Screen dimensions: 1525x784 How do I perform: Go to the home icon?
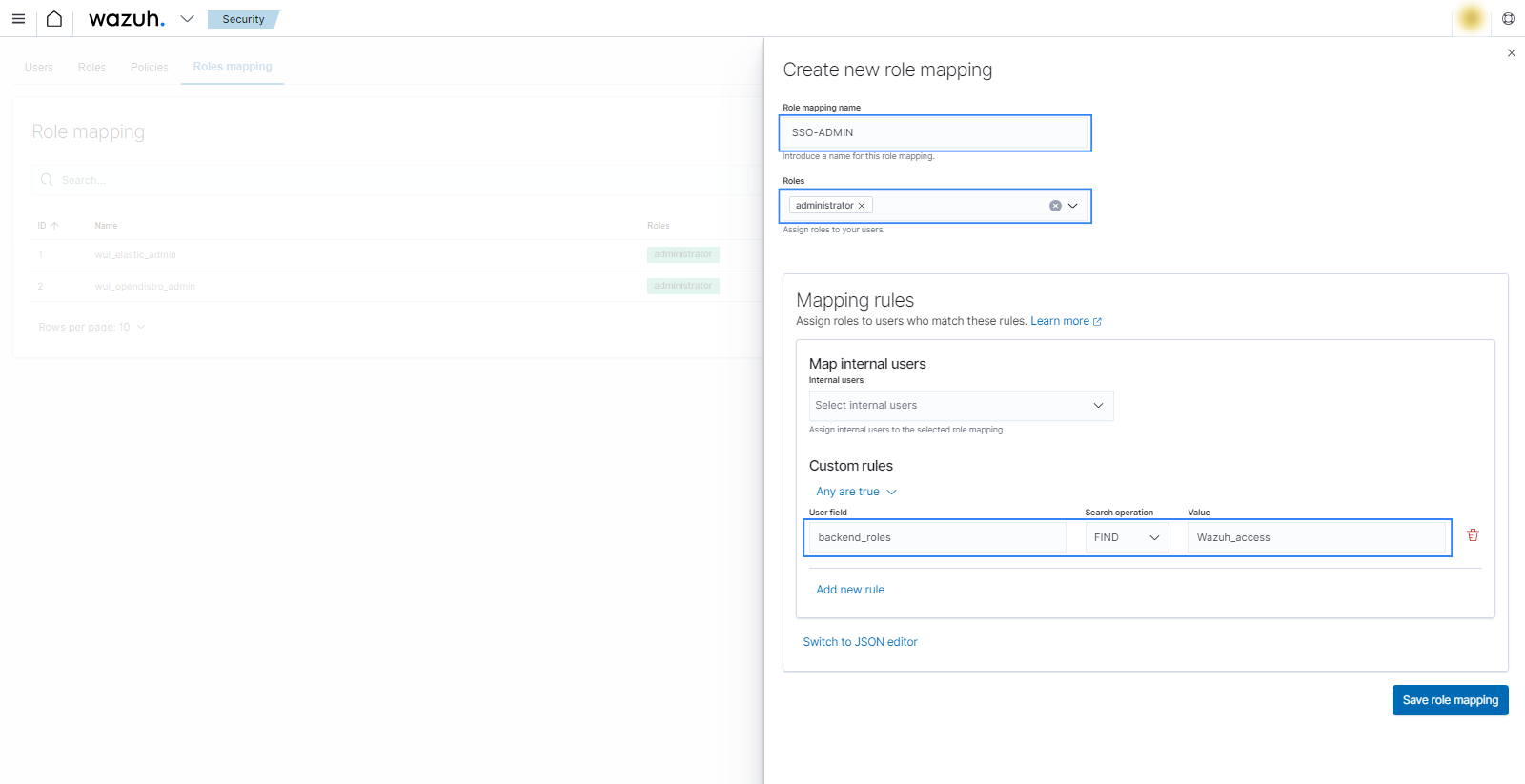54,19
